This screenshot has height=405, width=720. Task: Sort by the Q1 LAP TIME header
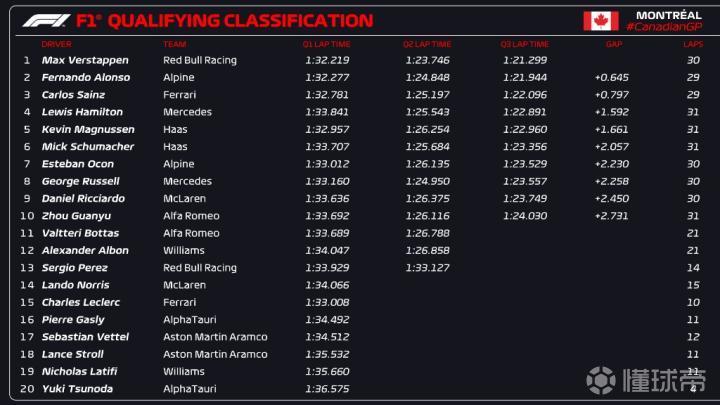tap(327, 45)
